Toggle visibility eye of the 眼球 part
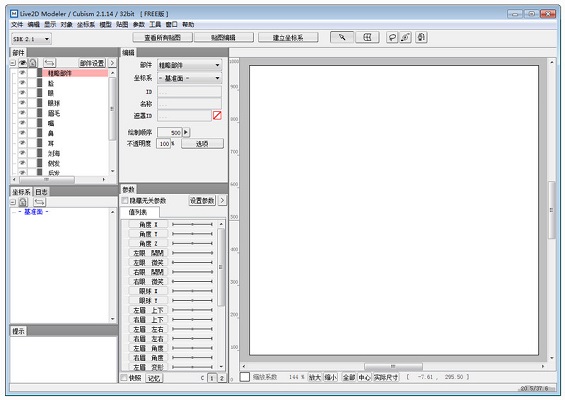The height and width of the screenshot is (400, 565). click(22, 103)
